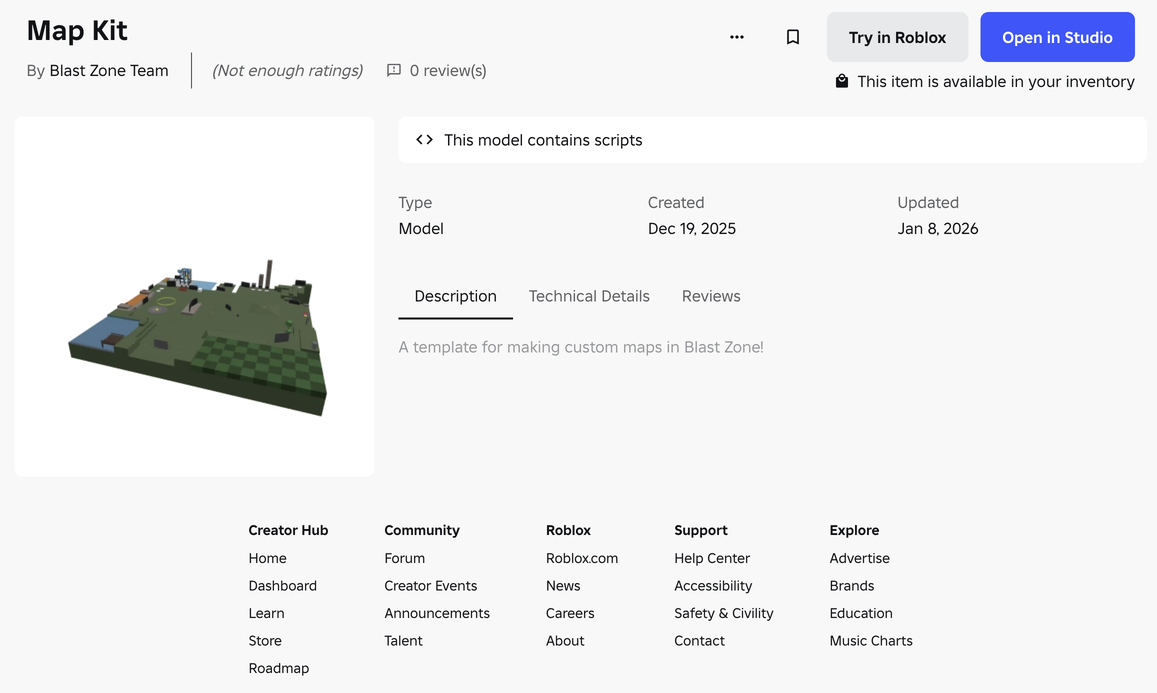Visit the Help Center support link
The width and height of the screenshot is (1157, 693).
(712, 558)
